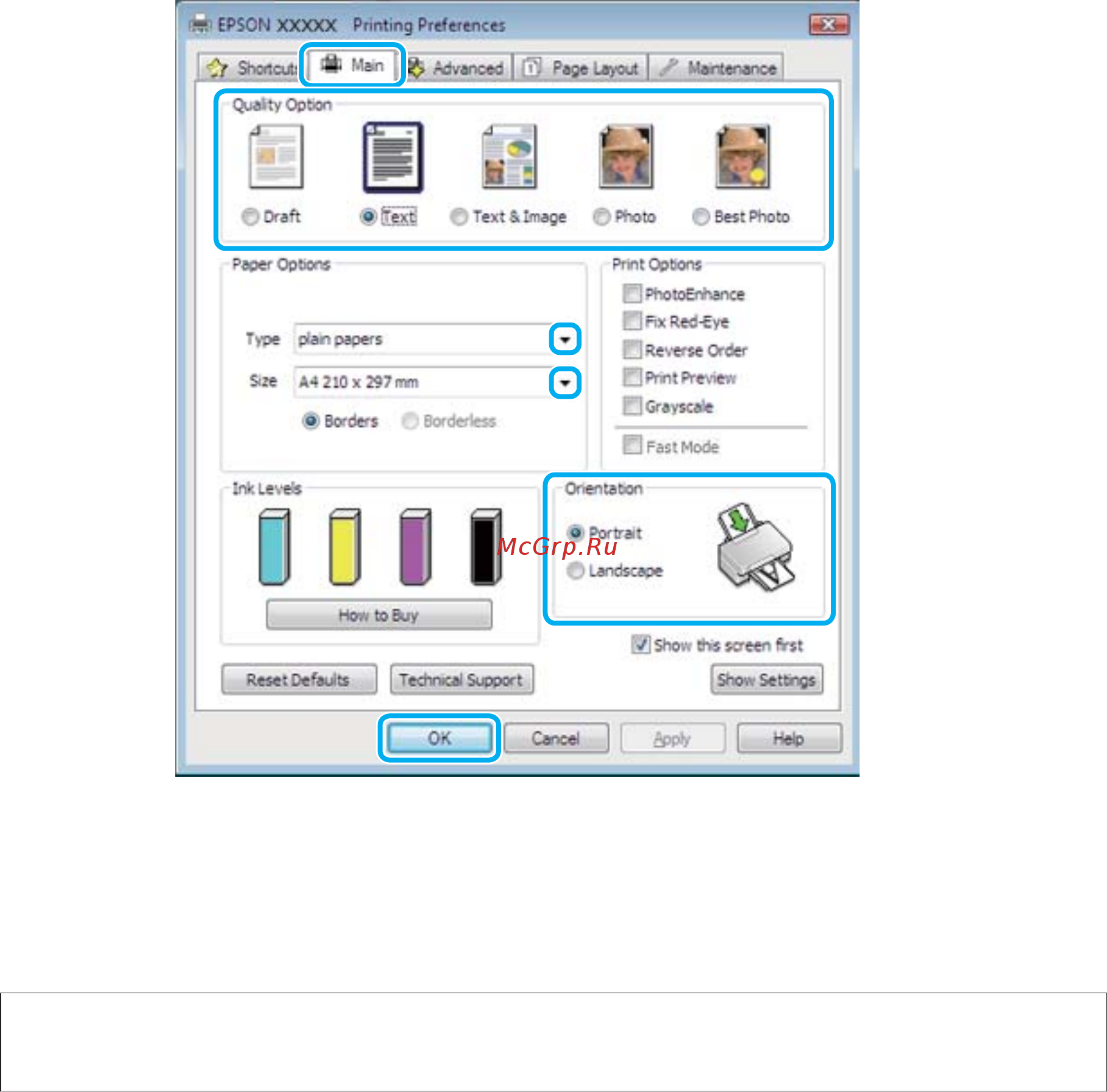Open the paper Type dropdown arrow
The image size is (1107, 1092).
coord(565,339)
